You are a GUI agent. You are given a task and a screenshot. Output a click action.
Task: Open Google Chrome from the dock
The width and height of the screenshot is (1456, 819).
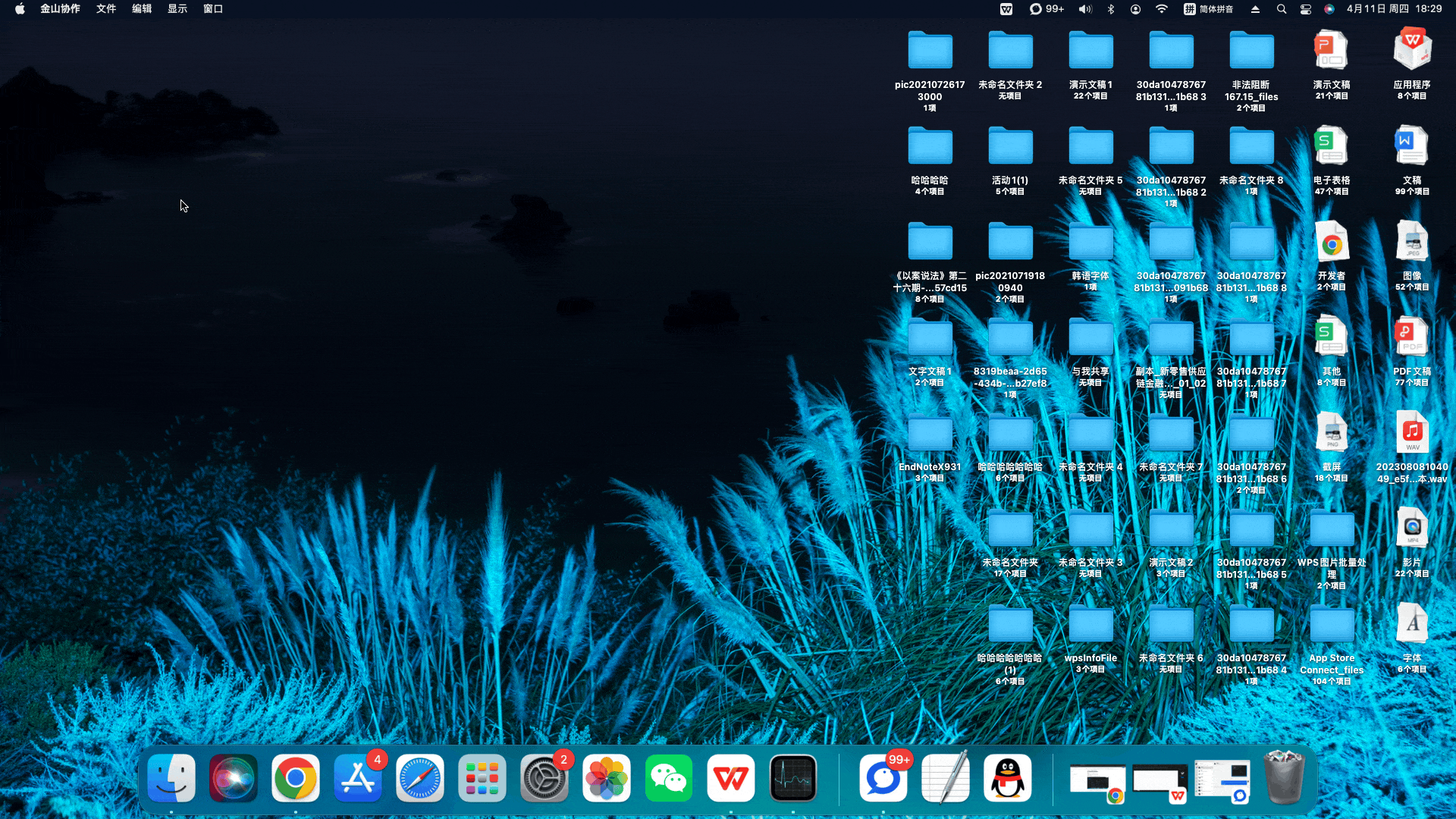point(296,778)
